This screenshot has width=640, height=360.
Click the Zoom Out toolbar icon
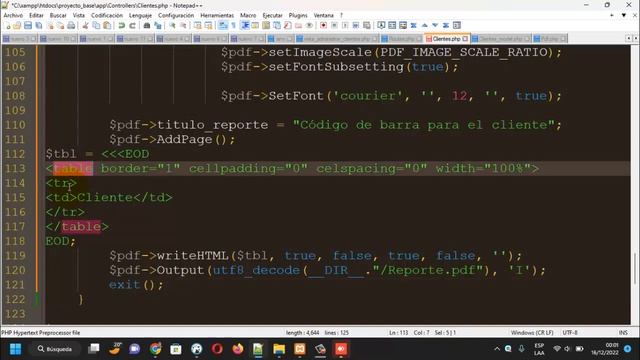pyautogui.click(x=183, y=26)
